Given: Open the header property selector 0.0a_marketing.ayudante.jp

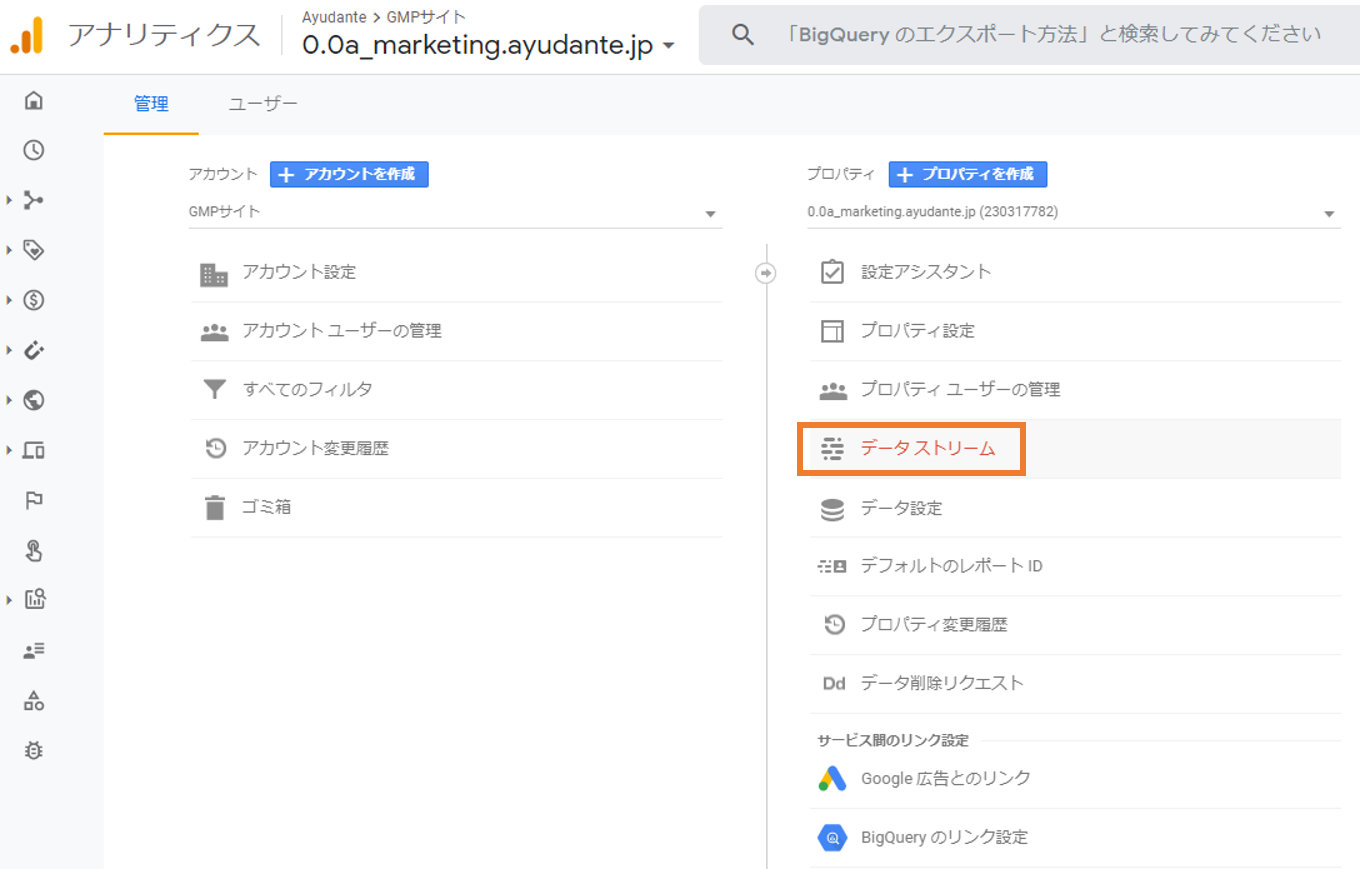Looking at the screenshot, I should [489, 46].
